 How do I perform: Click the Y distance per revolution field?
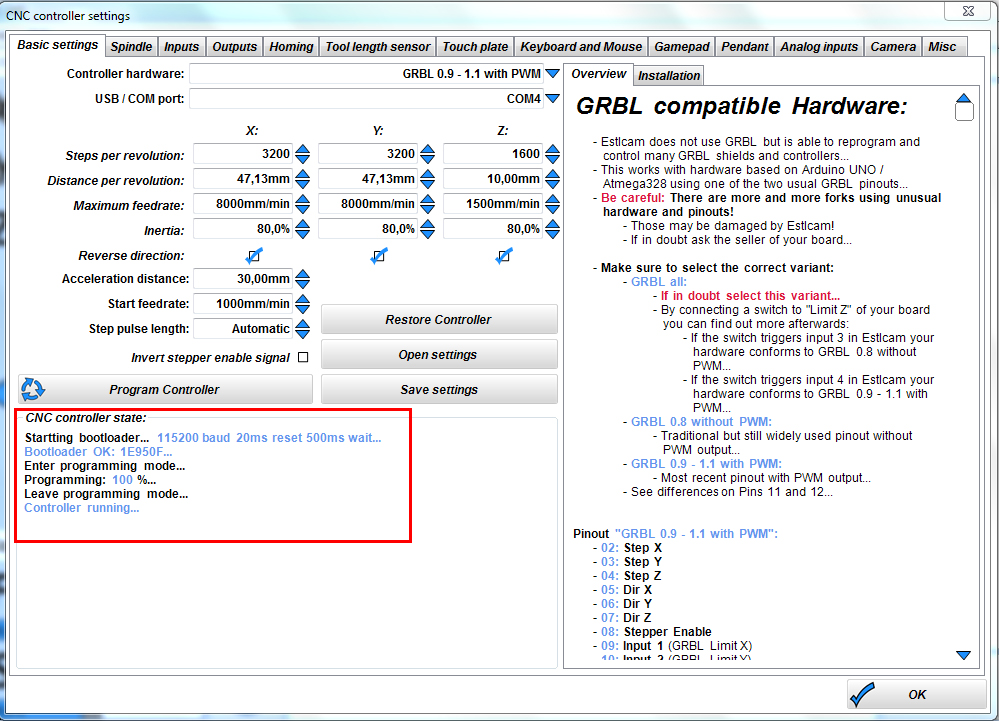point(367,179)
